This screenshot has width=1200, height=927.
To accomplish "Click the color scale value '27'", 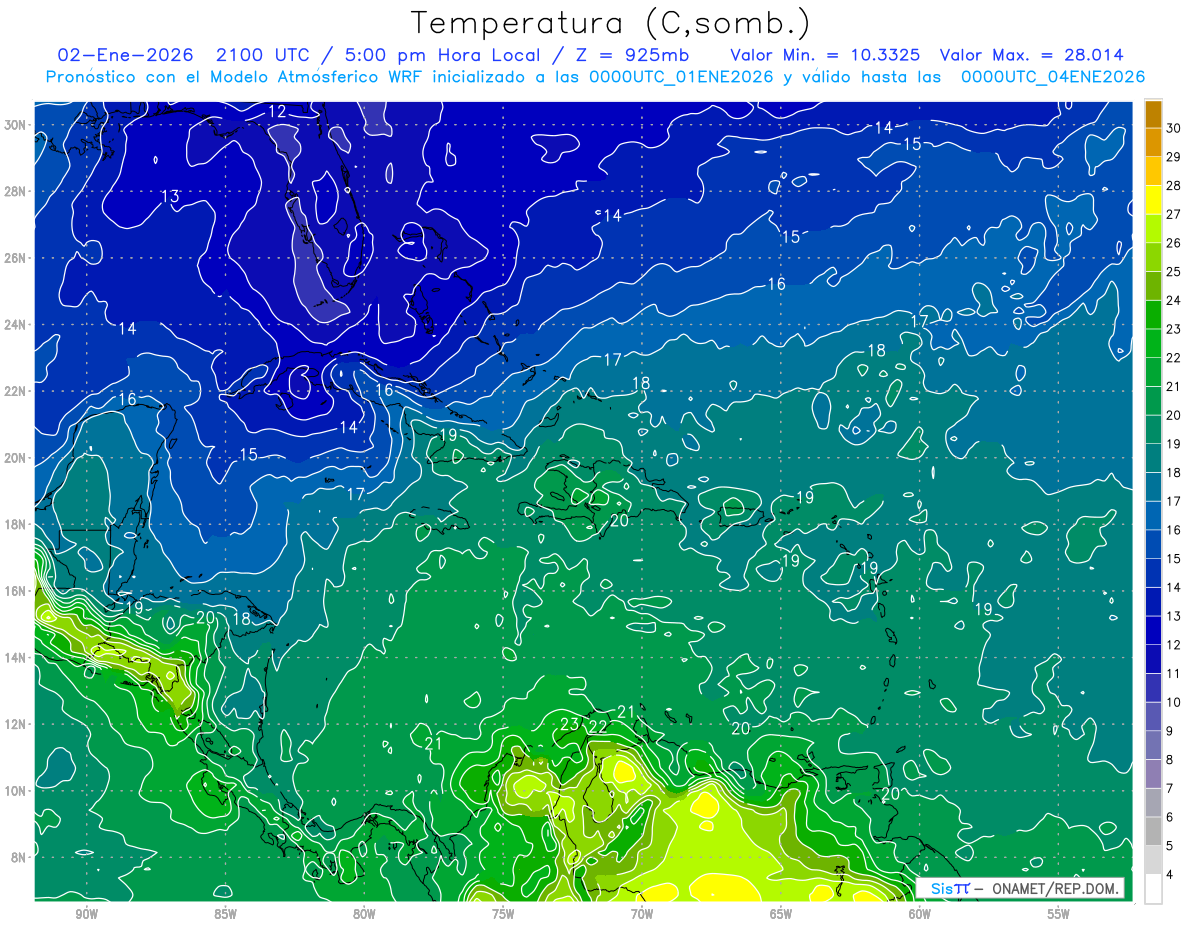I will pyautogui.click(x=1174, y=215).
